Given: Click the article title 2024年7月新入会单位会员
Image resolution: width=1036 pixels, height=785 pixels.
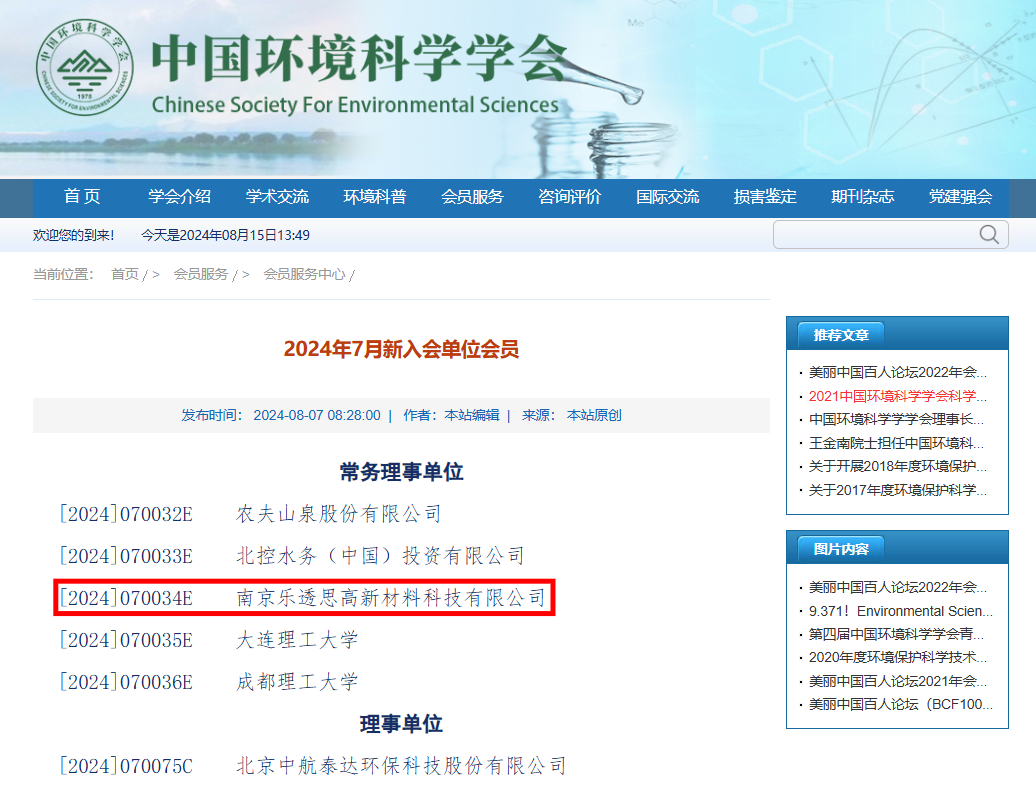Looking at the screenshot, I should 401,349.
